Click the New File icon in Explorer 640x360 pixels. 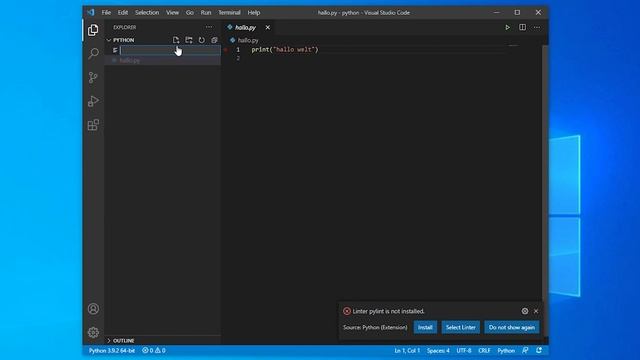(176, 40)
